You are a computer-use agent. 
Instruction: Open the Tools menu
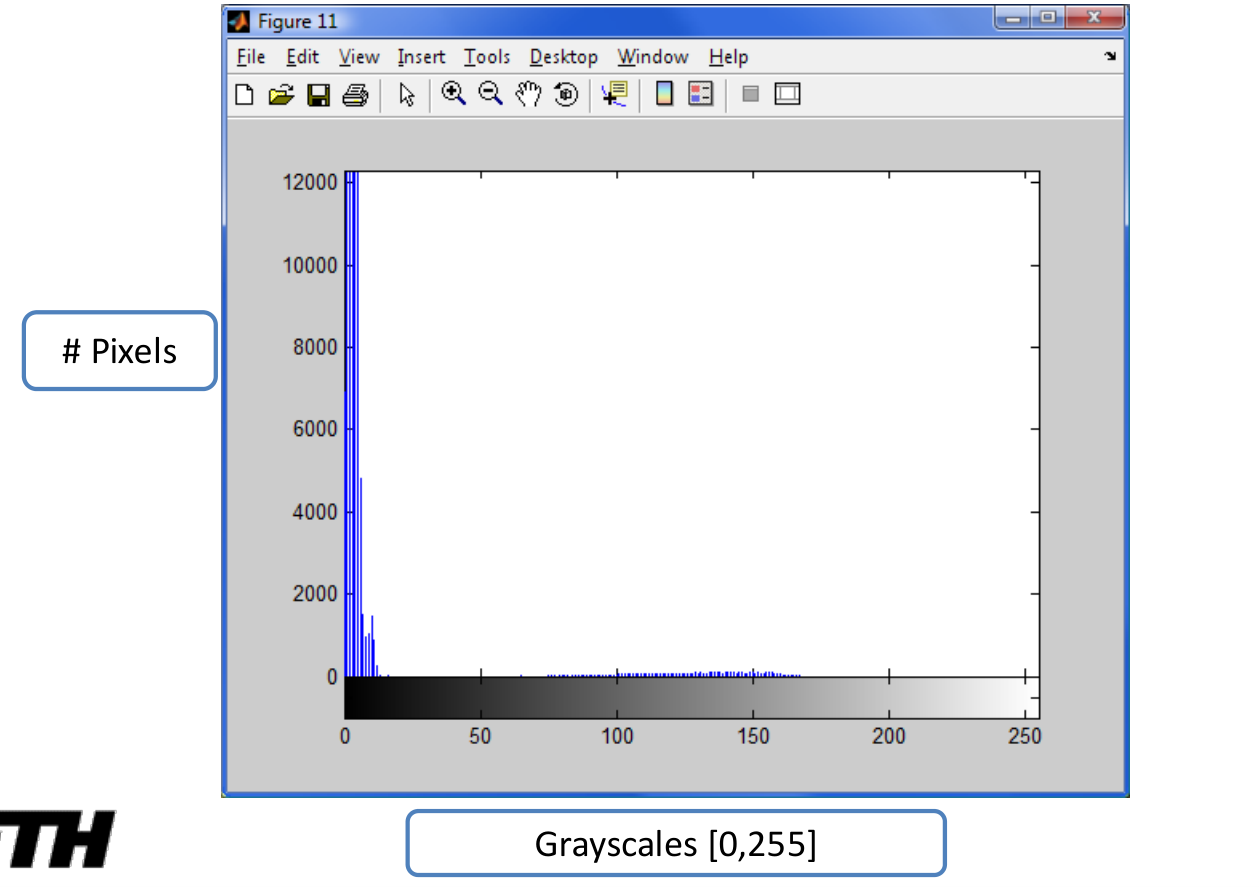click(487, 57)
